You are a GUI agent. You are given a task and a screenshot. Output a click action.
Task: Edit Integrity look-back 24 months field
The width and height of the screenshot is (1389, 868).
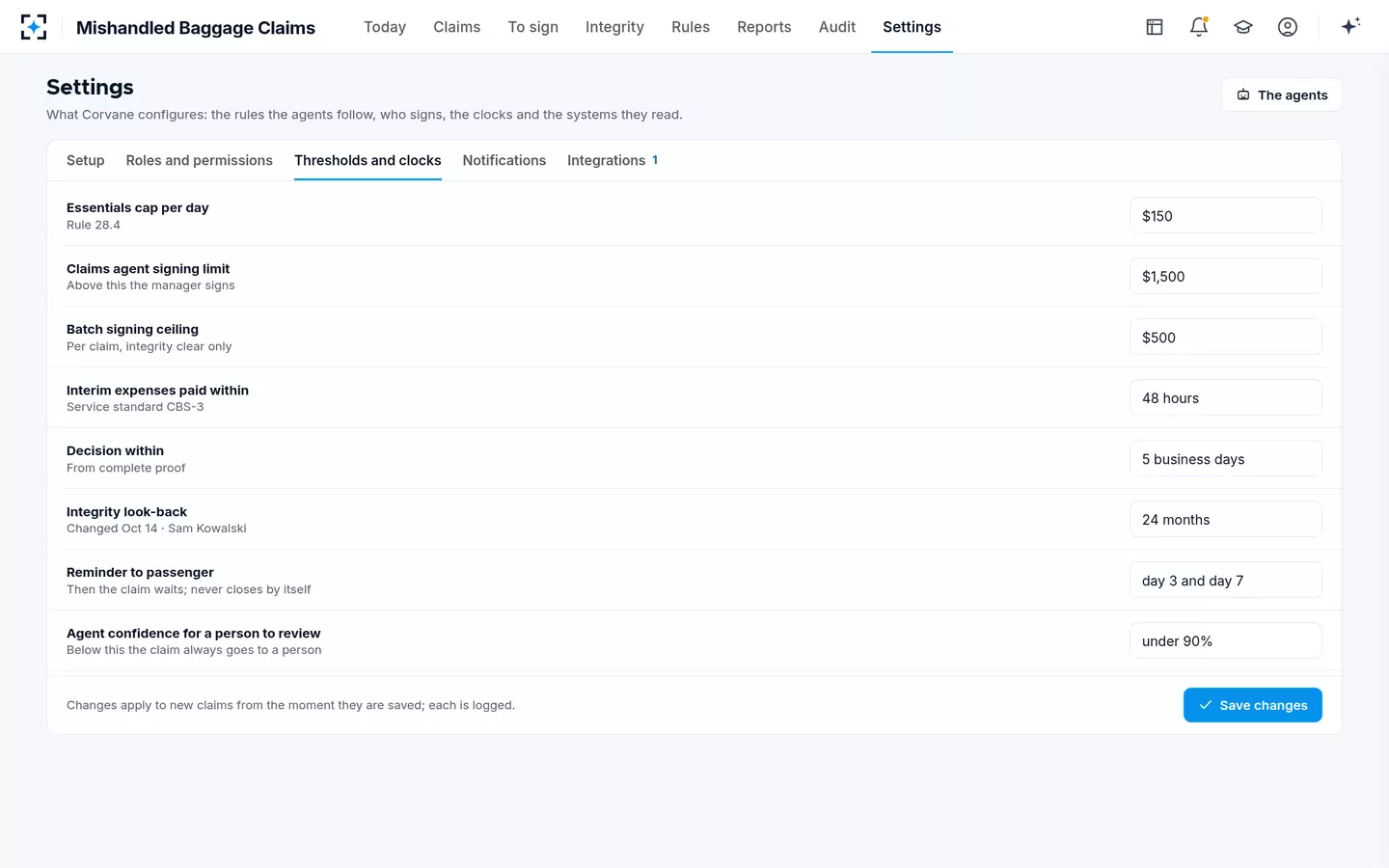pyautogui.click(x=1225, y=520)
